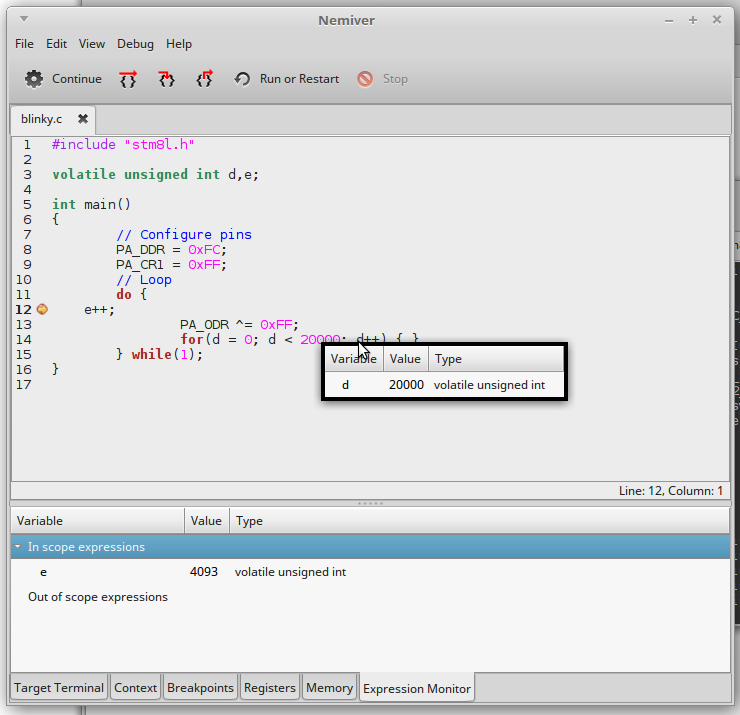Select the variable e row name
This screenshot has height=715, width=740.
tap(43, 572)
